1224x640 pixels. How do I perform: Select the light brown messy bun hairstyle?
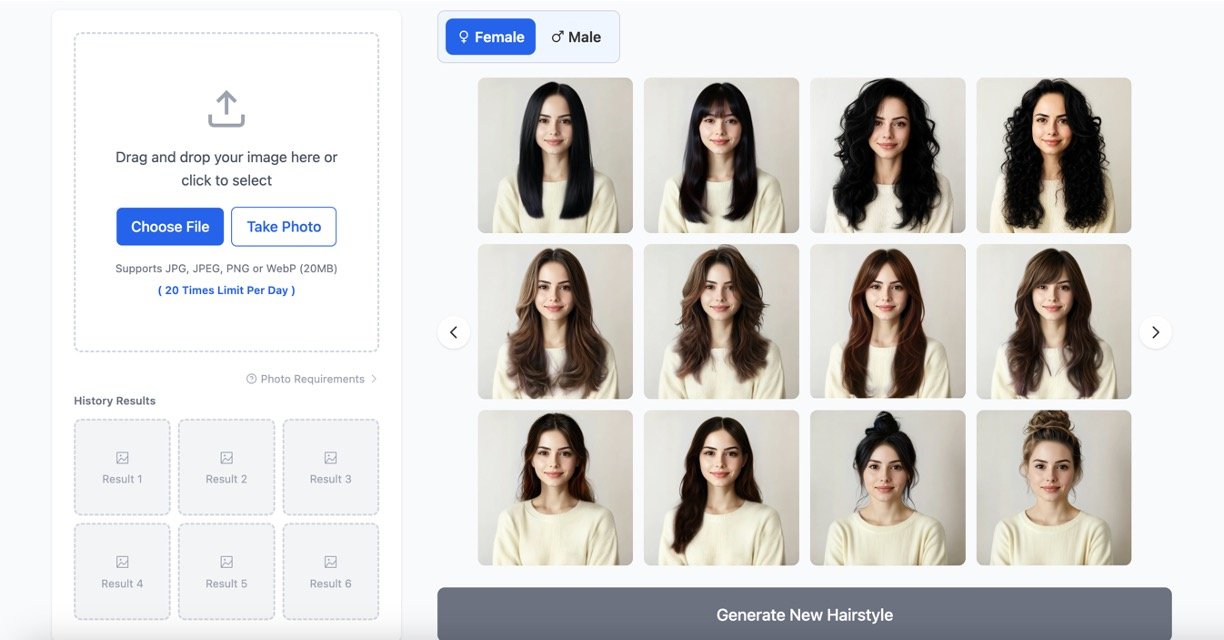1053,487
